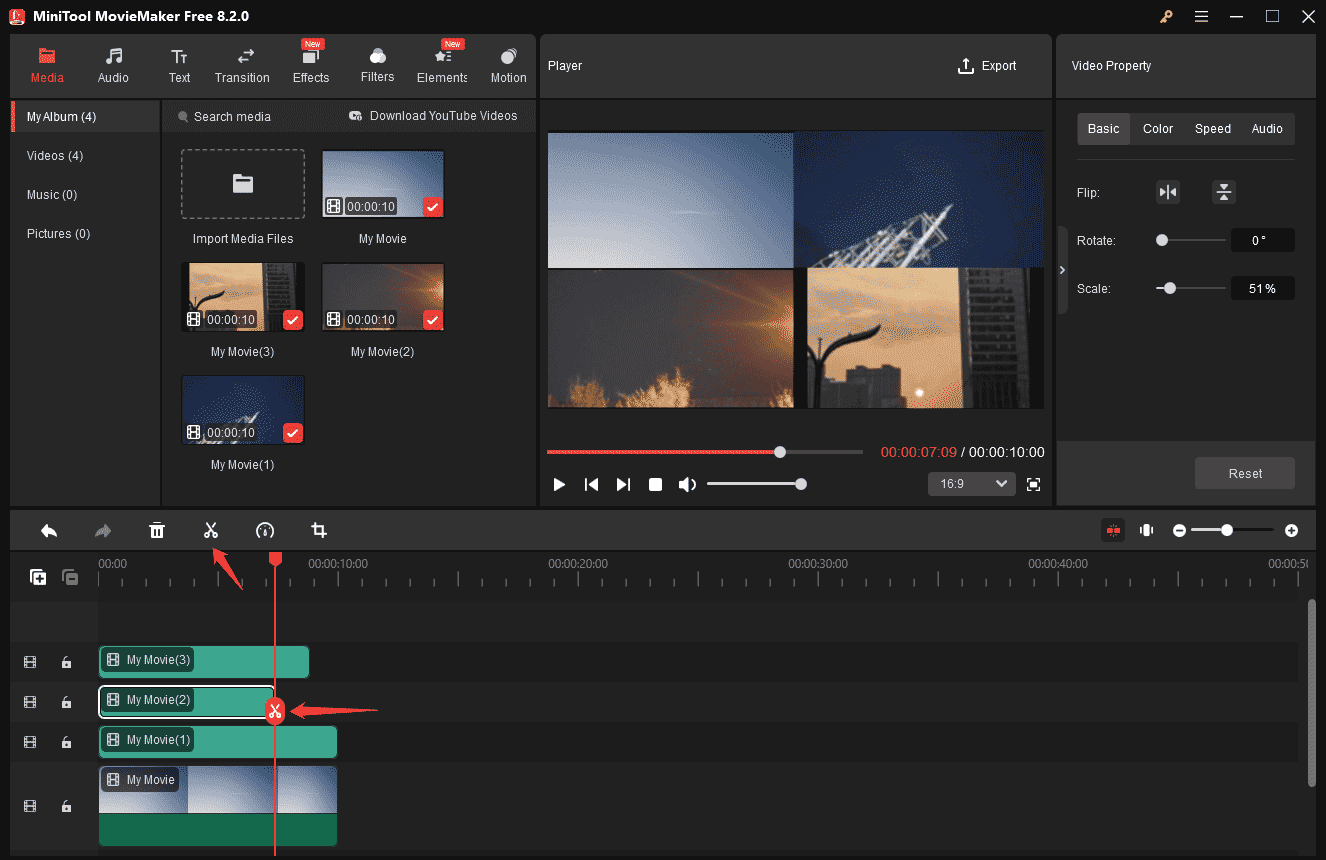This screenshot has width=1326, height=860.
Task: Select the My Movie(3) thumbnail
Action: tap(243, 297)
